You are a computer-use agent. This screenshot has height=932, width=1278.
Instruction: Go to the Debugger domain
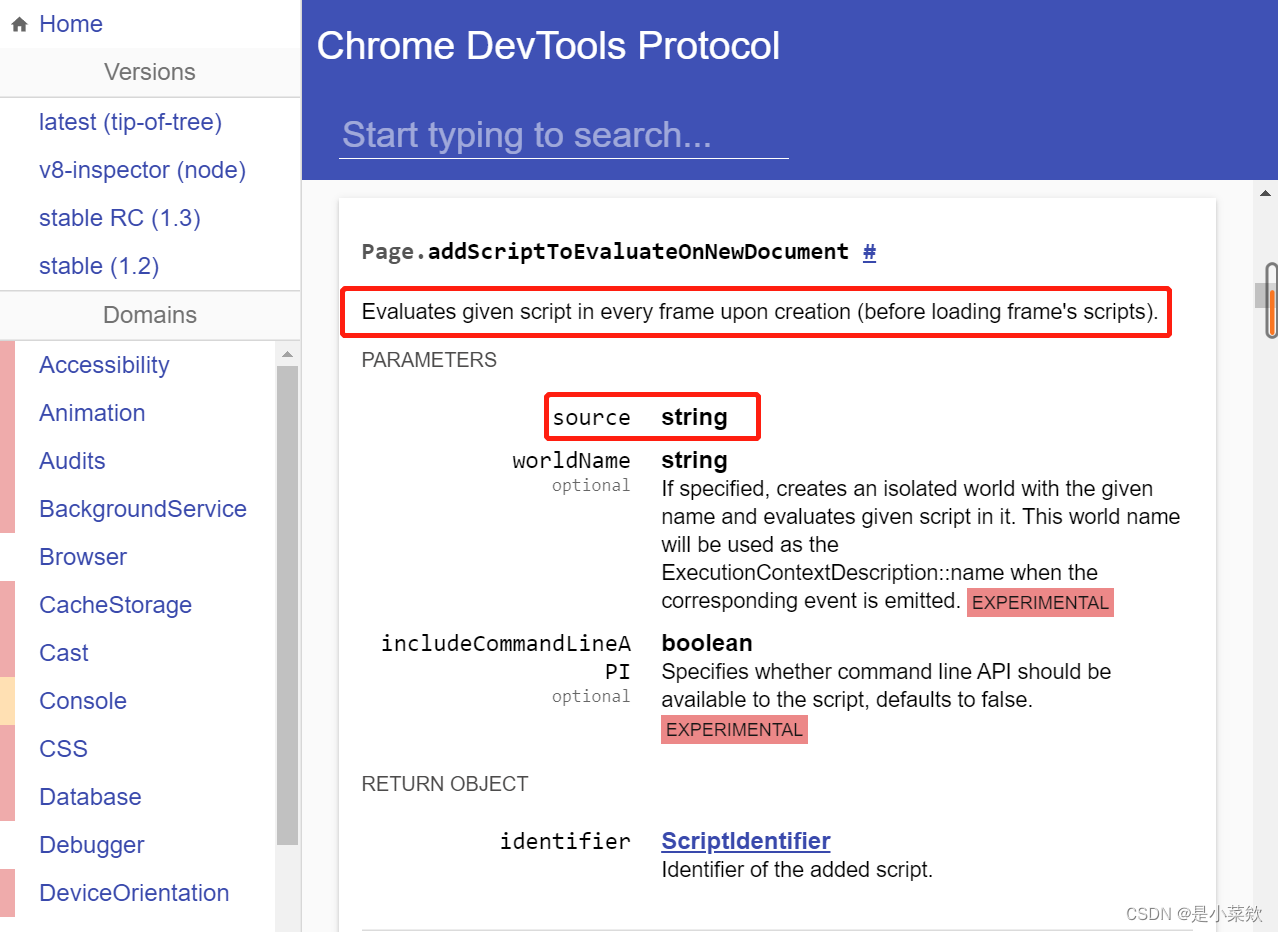92,845
